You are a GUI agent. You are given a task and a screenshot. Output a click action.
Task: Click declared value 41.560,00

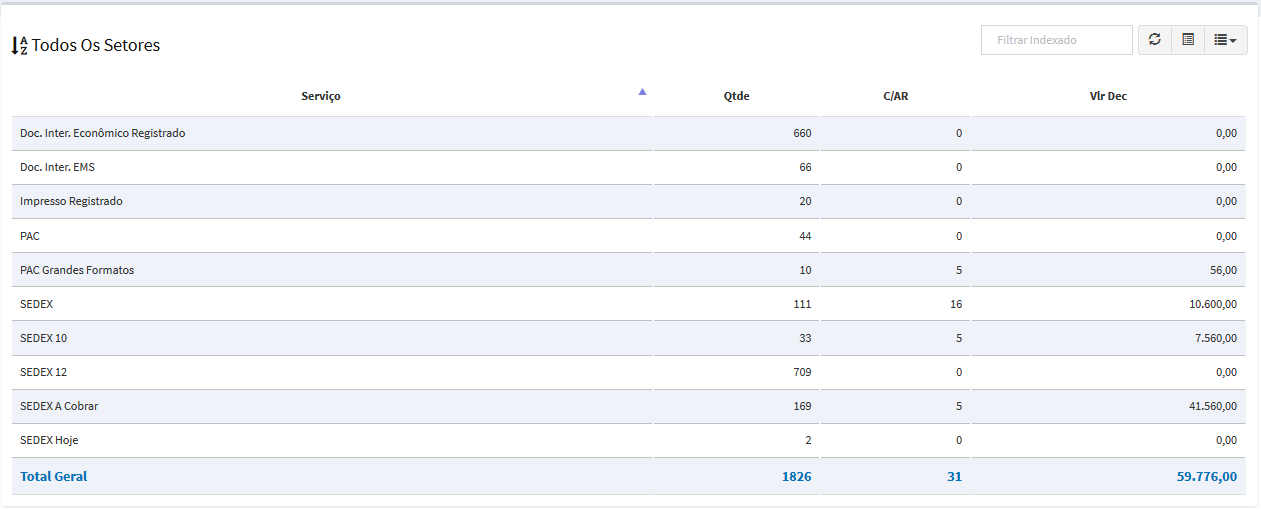[x=1213, y=406]
